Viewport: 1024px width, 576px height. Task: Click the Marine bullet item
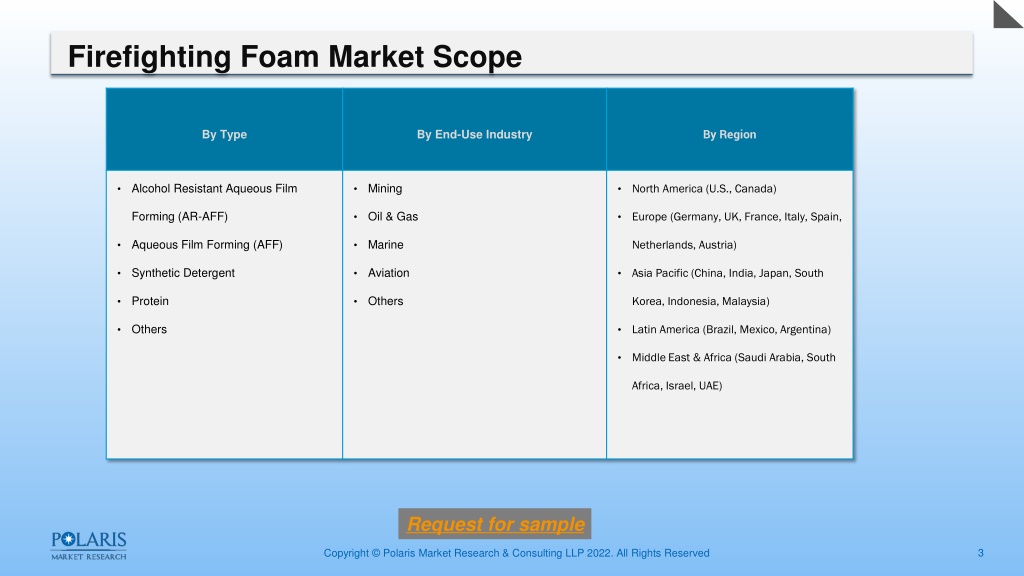385,245
